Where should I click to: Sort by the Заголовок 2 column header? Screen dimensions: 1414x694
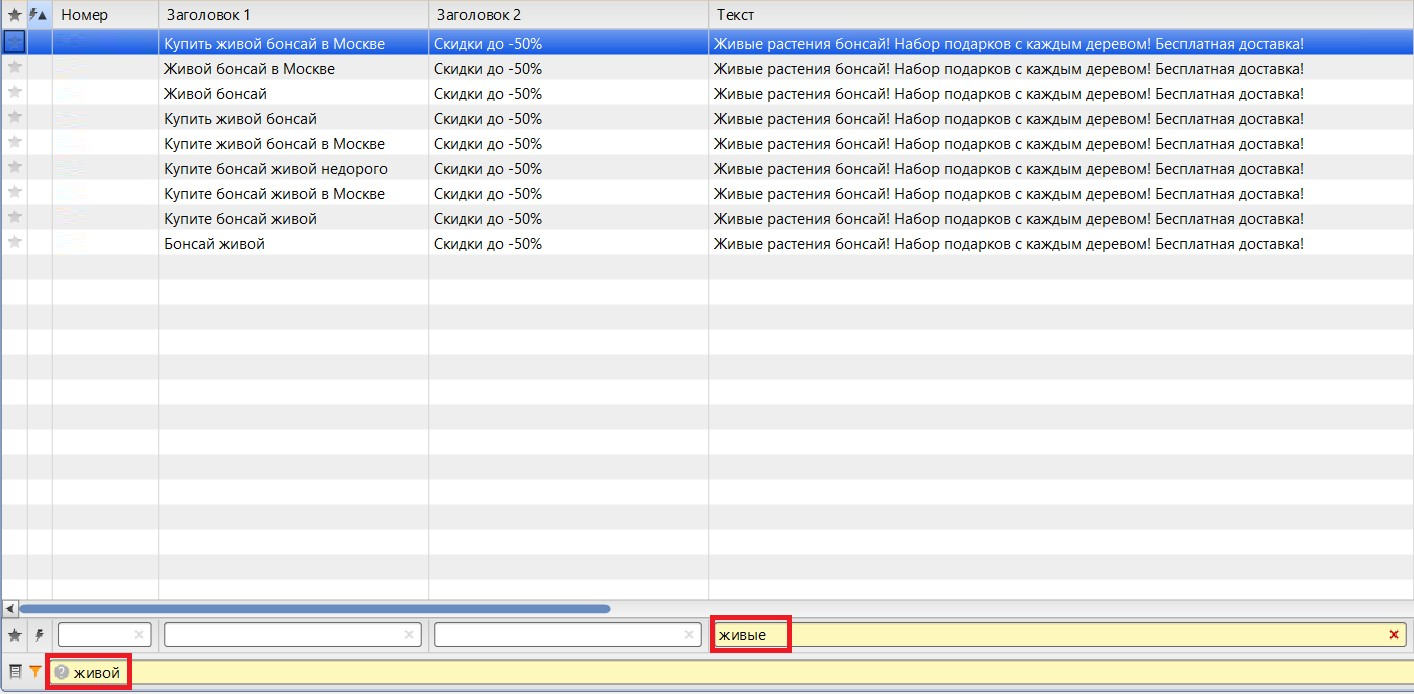(568, 15)
